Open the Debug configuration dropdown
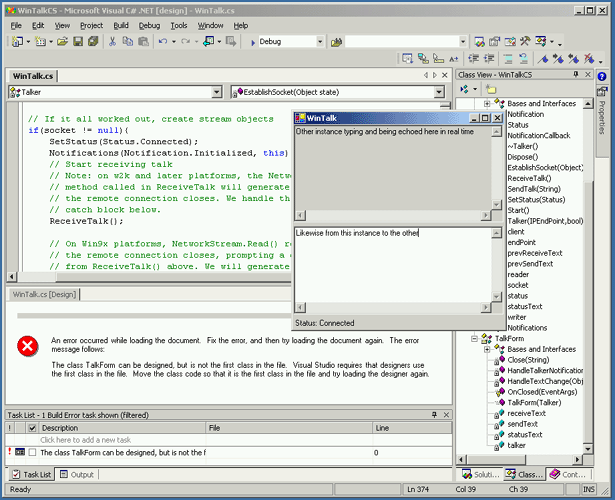615x500 pixels. coord(320,42)
